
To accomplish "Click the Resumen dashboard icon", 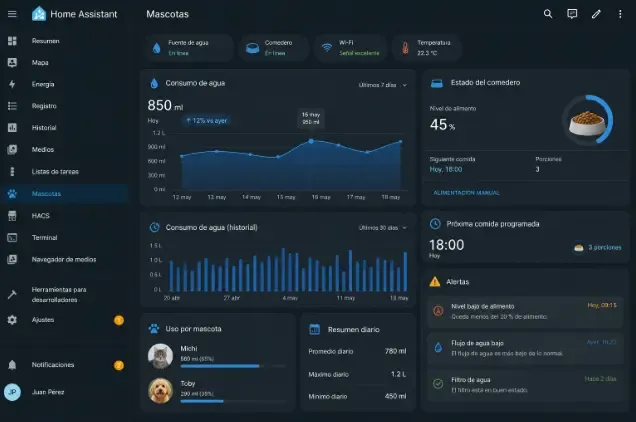I will (x=12, y=41).
